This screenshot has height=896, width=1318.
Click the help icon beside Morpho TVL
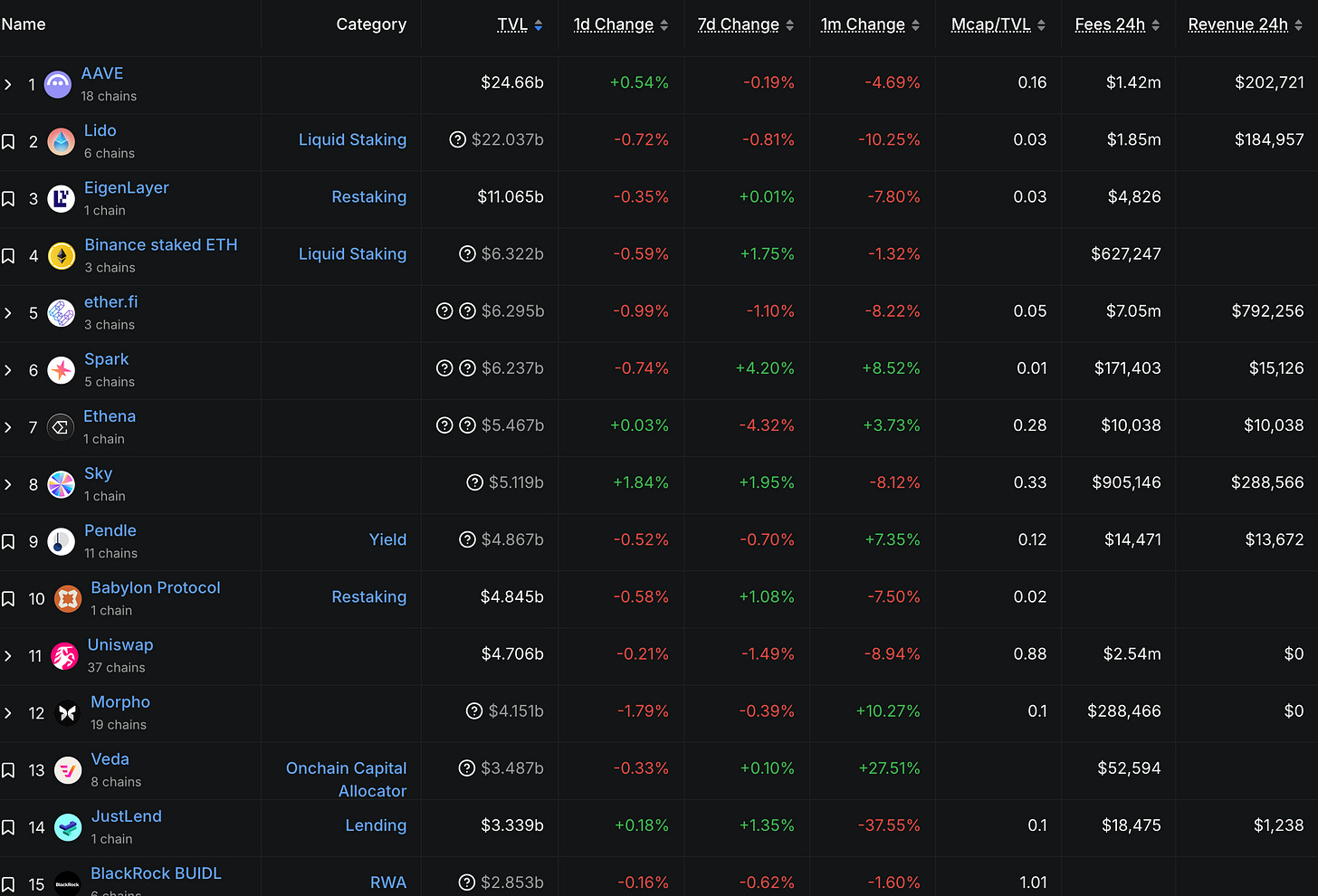click(474, 711)
